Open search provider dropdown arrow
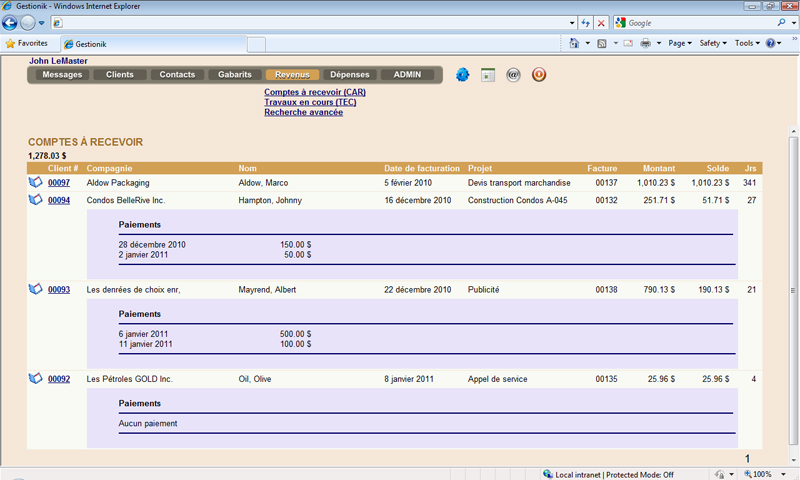This screenshot has height=480, width=800. coord(793,23)
